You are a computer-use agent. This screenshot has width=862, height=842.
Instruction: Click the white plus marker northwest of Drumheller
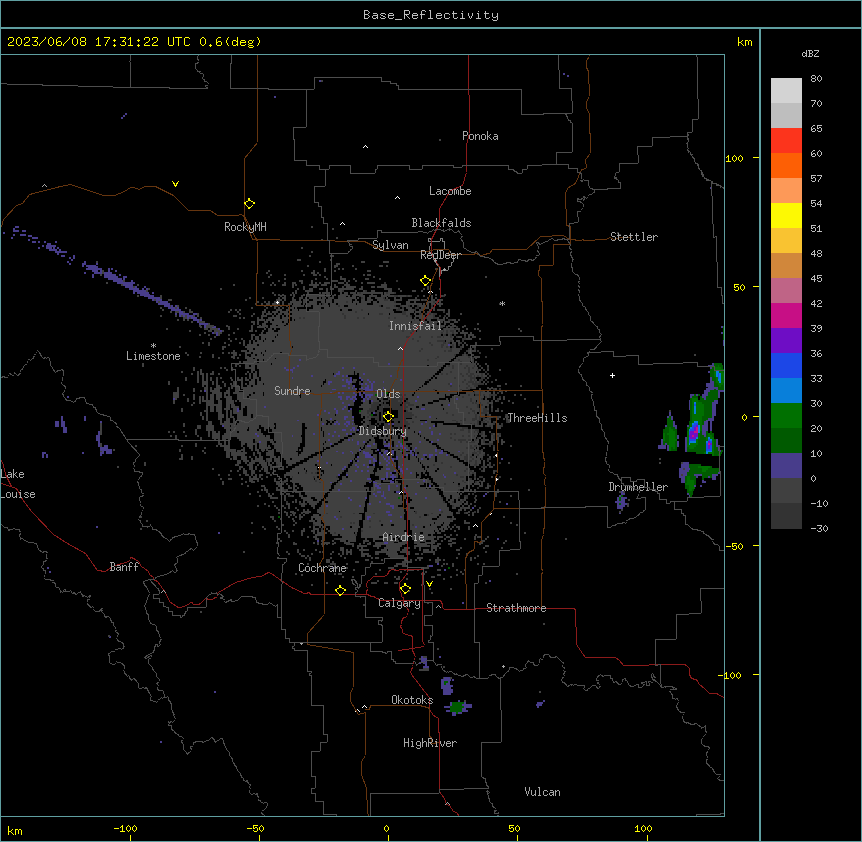tap(612, 375)
